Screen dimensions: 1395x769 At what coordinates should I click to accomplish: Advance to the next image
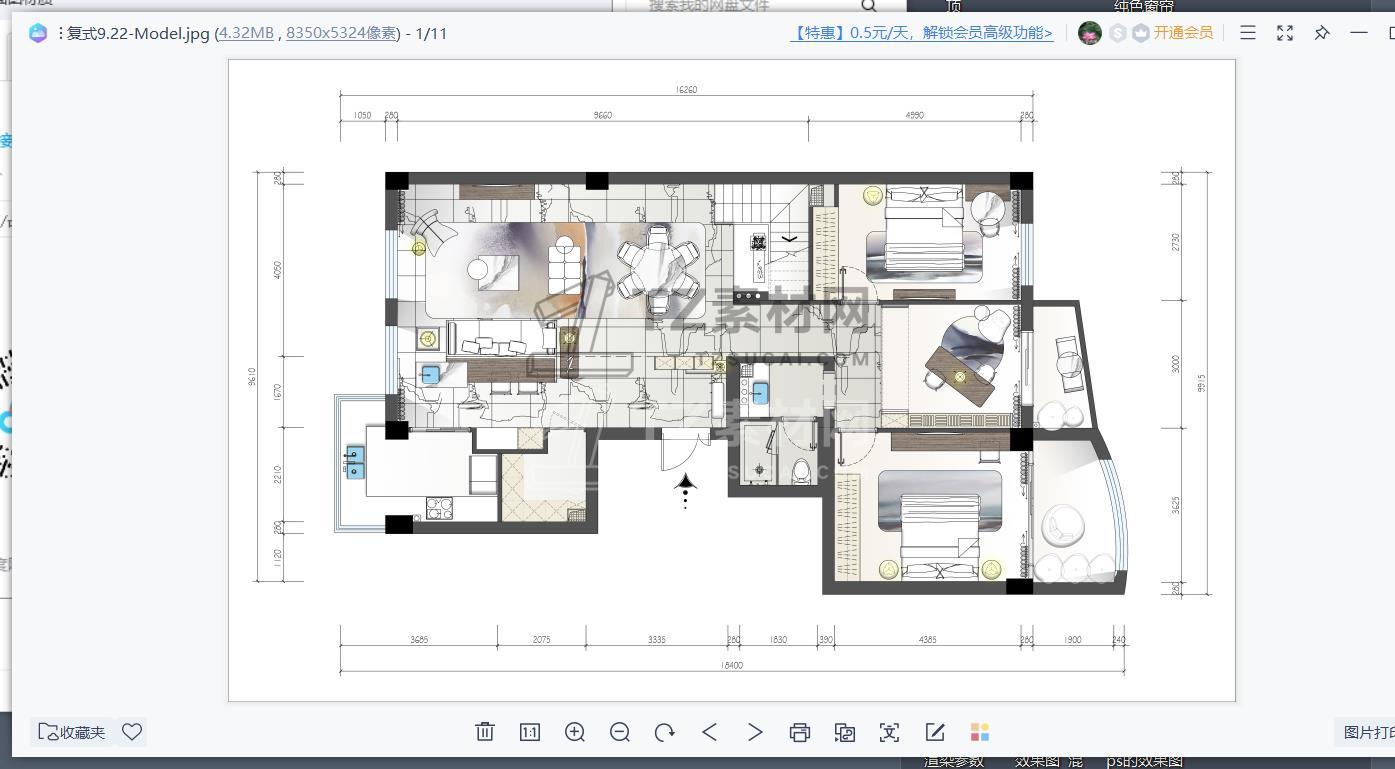[x=755, y=732]
